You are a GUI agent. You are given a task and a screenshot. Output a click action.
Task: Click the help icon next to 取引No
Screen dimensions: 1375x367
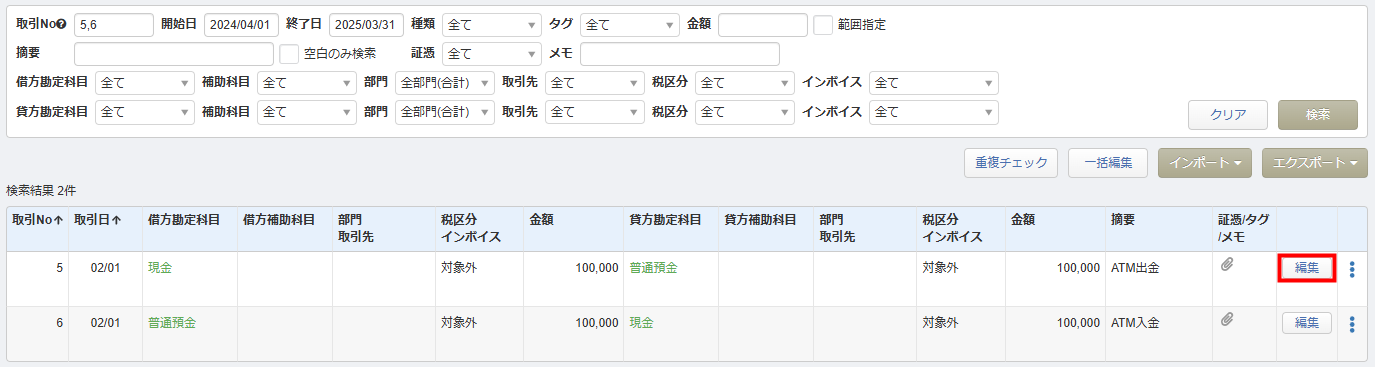coord(61,25)
